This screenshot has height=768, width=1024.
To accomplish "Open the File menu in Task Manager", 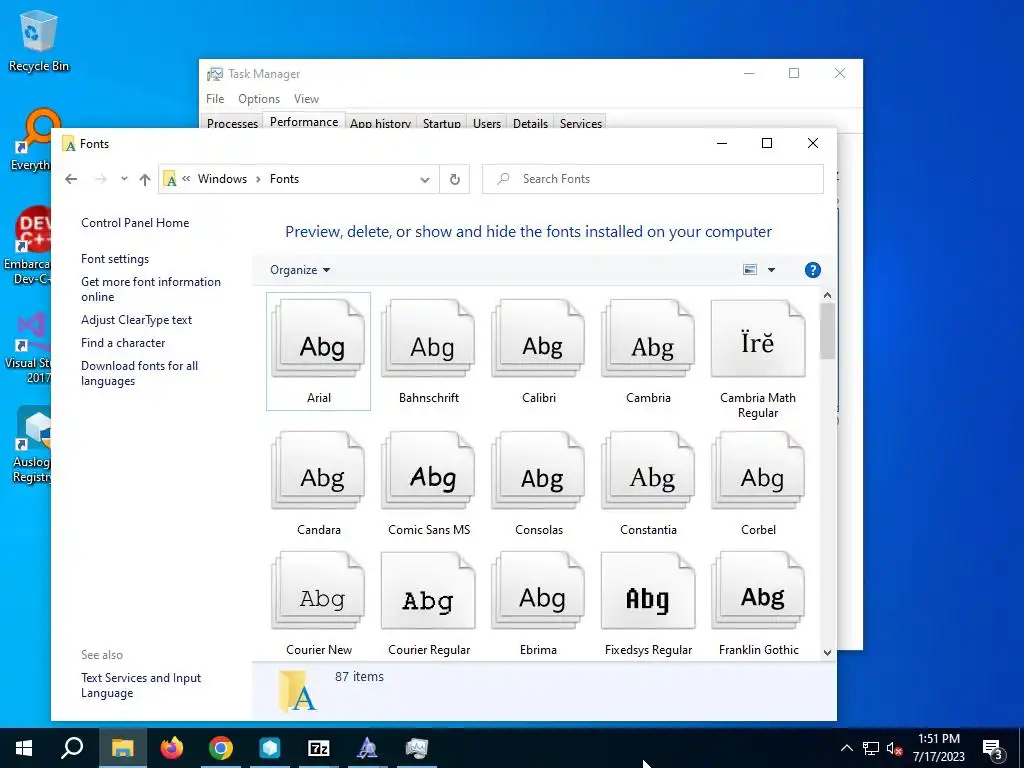I will (215, 99).
